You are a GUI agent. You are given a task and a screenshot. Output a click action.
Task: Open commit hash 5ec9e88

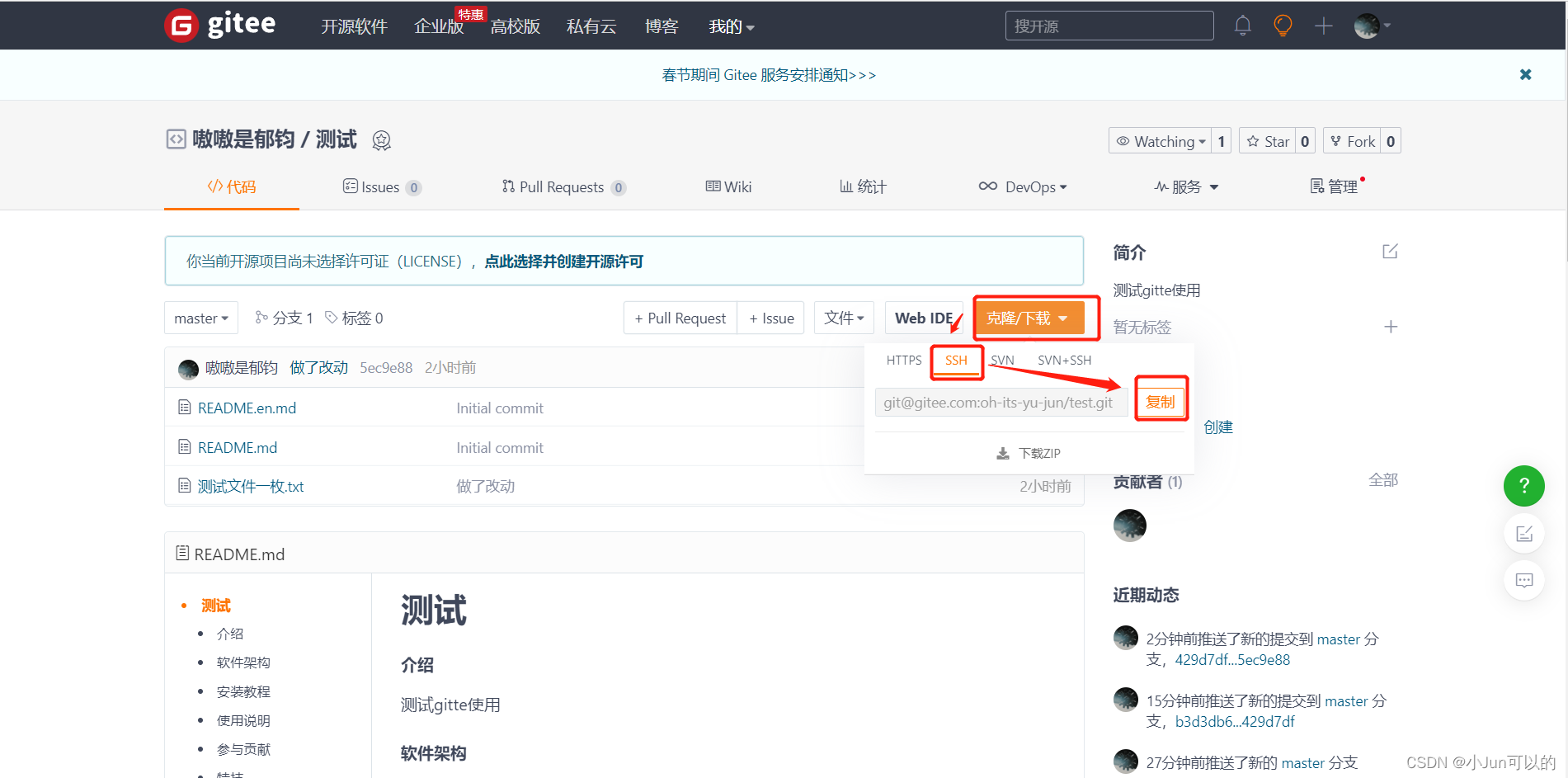(x=386, y=368)
